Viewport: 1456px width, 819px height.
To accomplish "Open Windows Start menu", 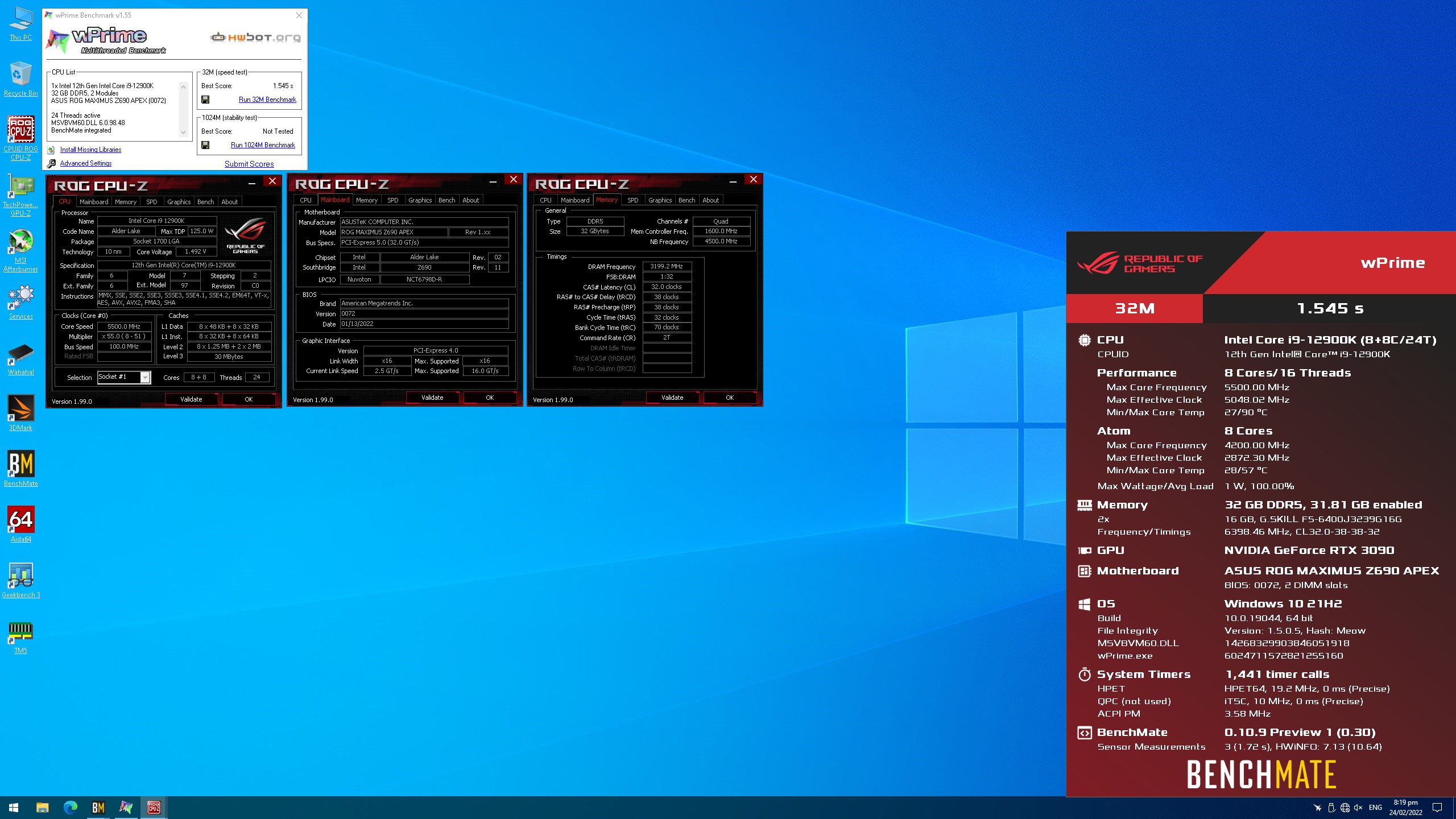I will 14,808.
